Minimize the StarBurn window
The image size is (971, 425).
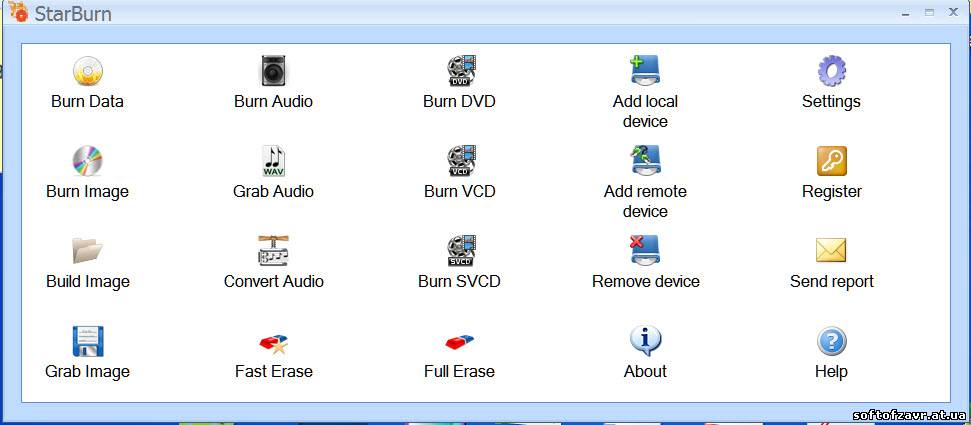click(x=907, y=12)
